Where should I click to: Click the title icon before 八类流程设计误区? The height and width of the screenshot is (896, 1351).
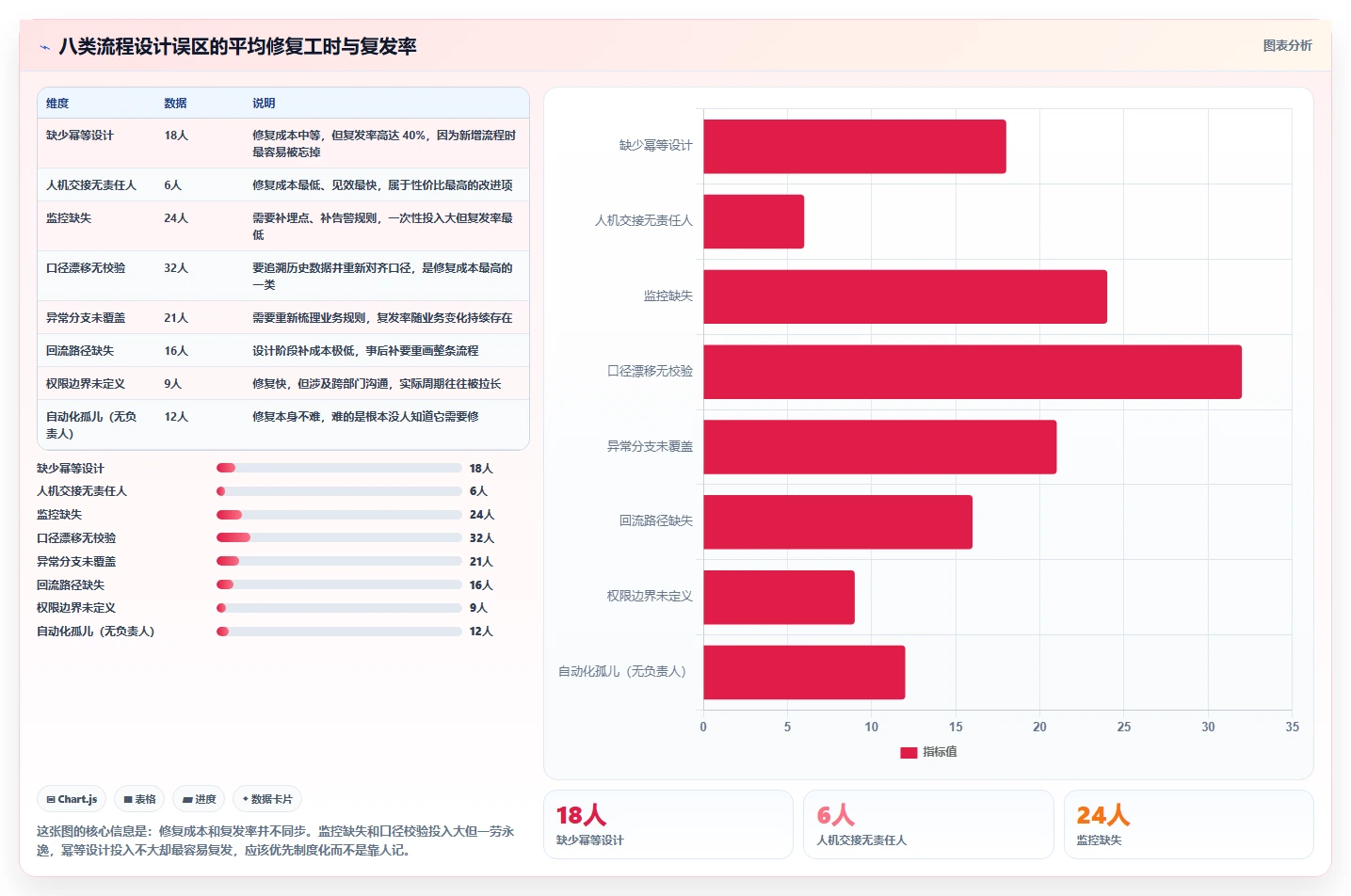click(44, 47)
